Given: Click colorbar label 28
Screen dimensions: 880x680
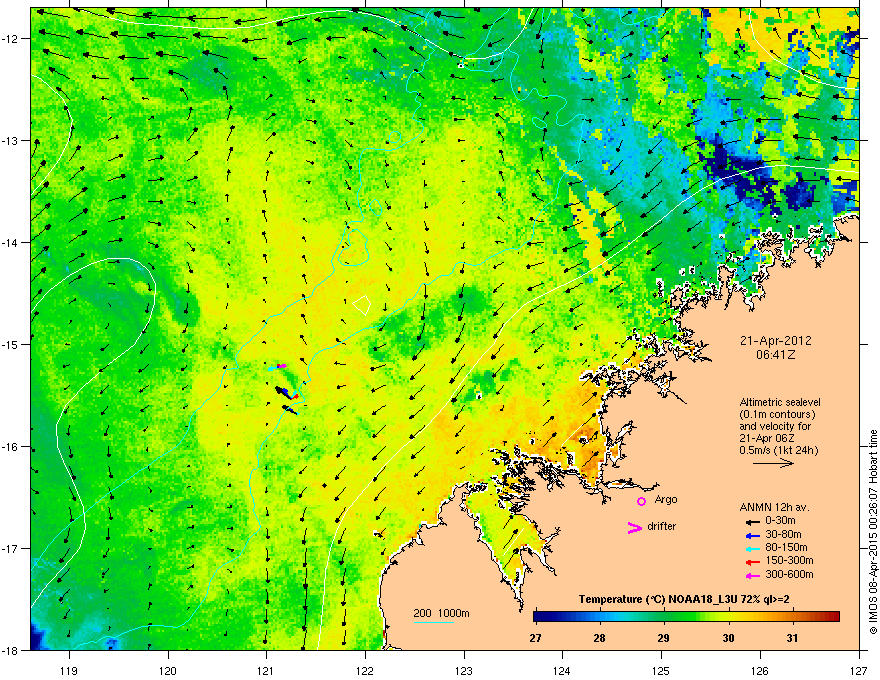Looking at the screenshot, I should (x=599, y=638).
